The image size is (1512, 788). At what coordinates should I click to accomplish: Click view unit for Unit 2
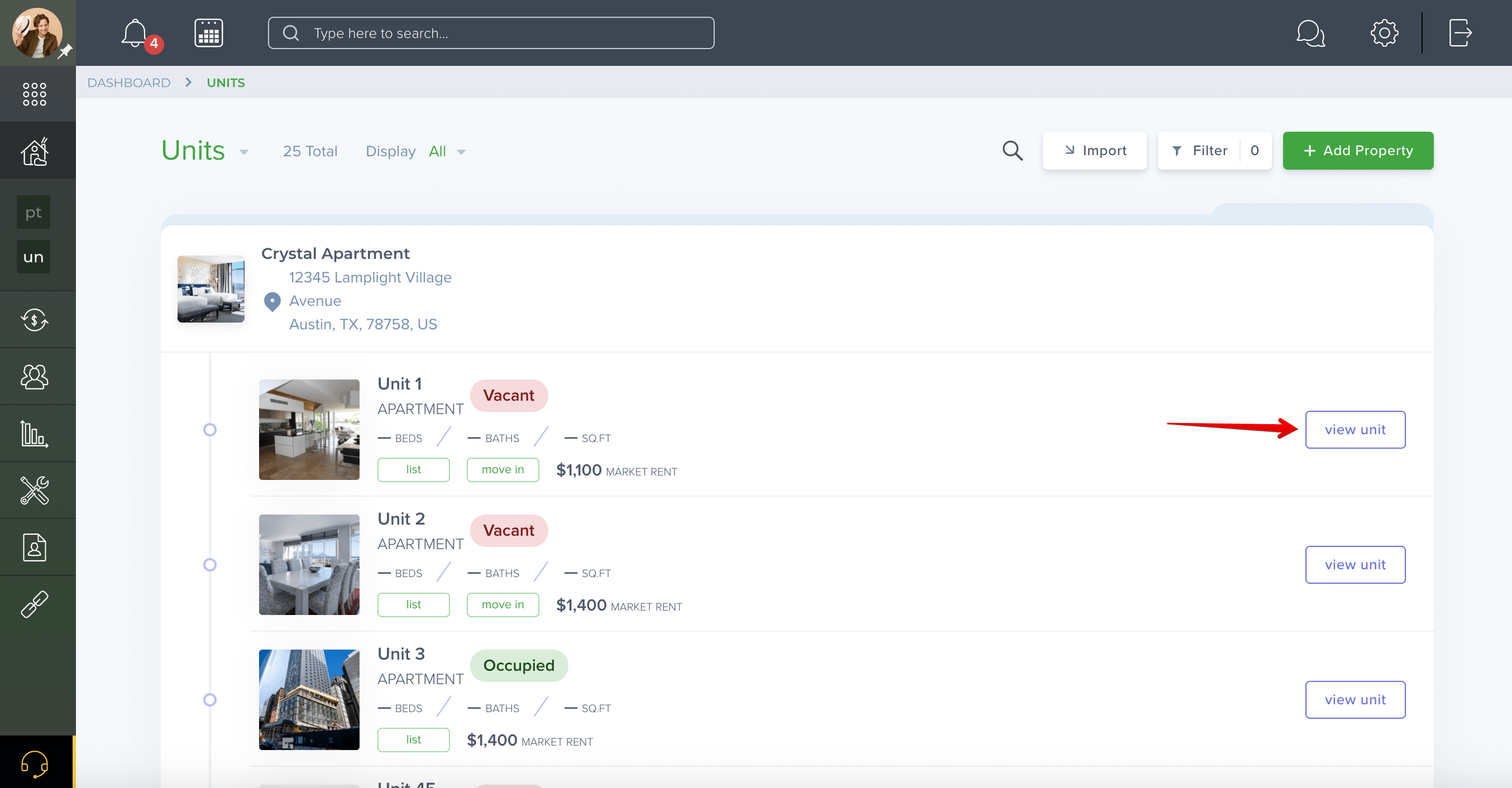click(1355, 564)
